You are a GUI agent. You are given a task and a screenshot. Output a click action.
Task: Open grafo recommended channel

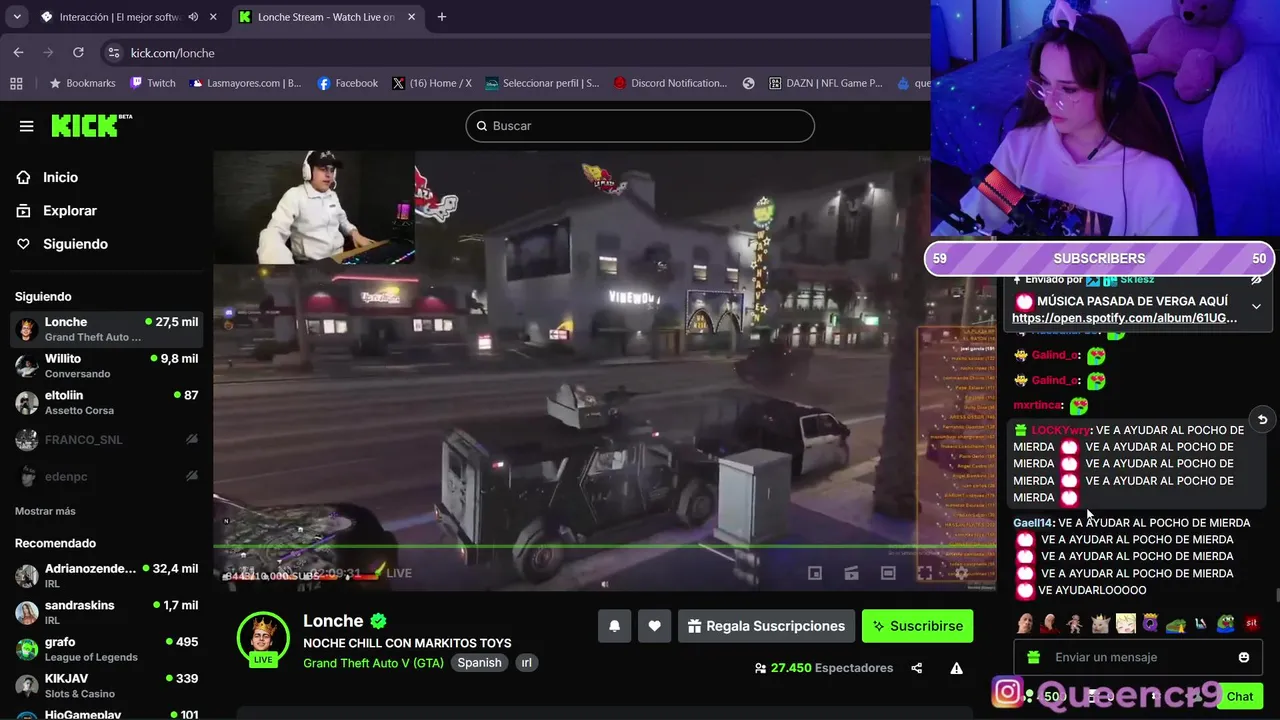point(106,650)
